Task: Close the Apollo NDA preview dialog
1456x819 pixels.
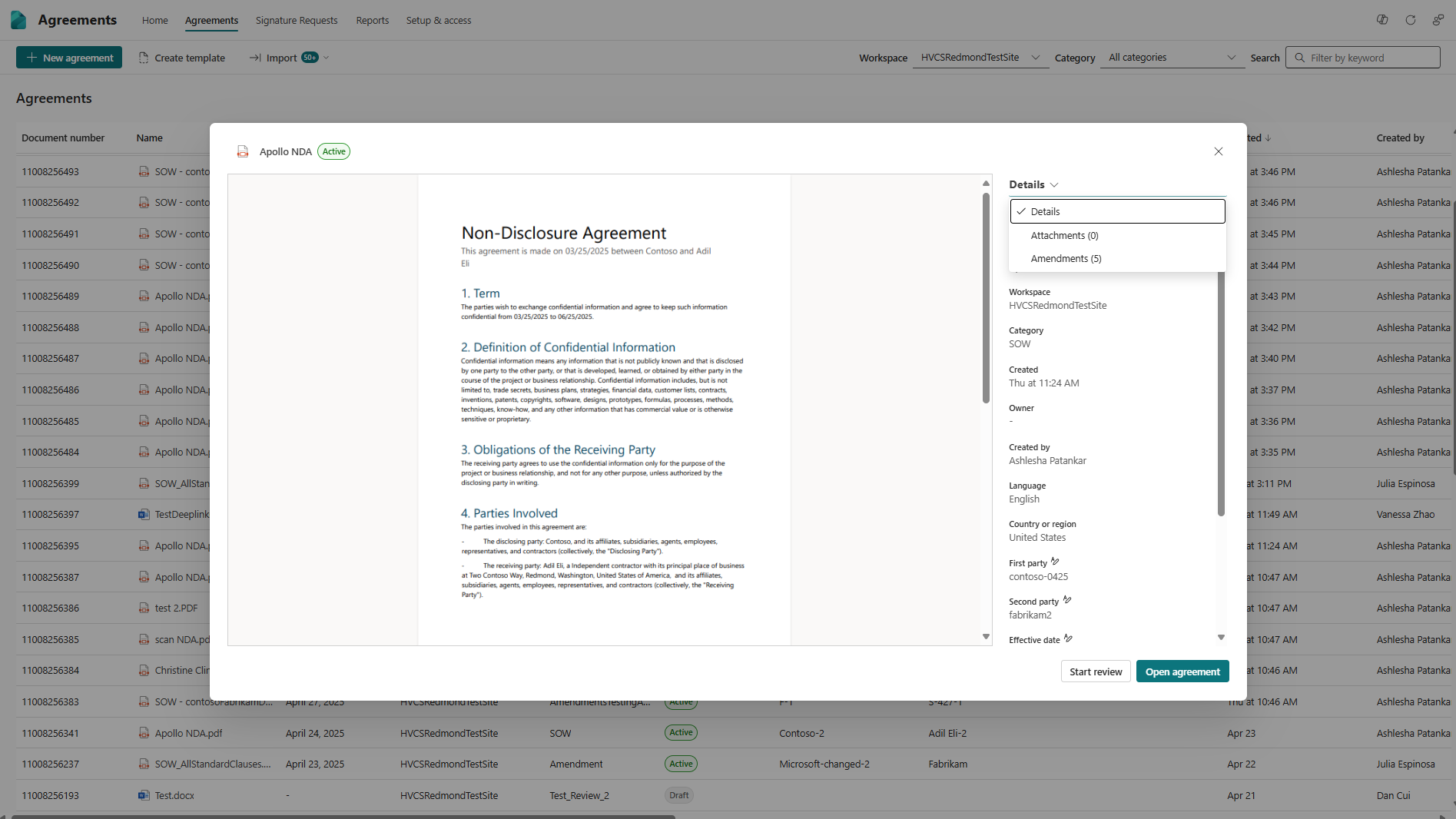Action: 1219,151
